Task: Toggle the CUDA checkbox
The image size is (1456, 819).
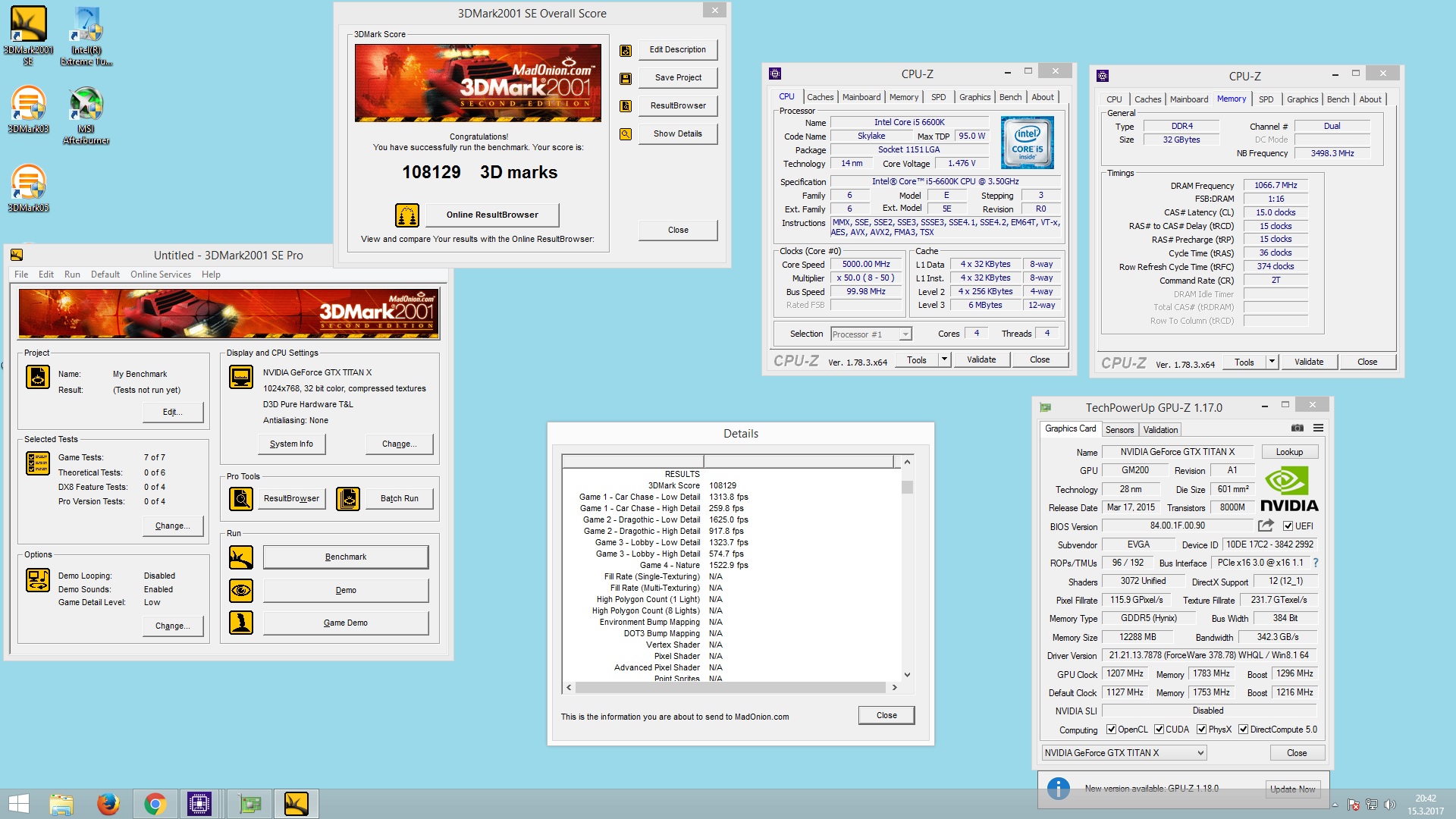Action: (1159, 730)
